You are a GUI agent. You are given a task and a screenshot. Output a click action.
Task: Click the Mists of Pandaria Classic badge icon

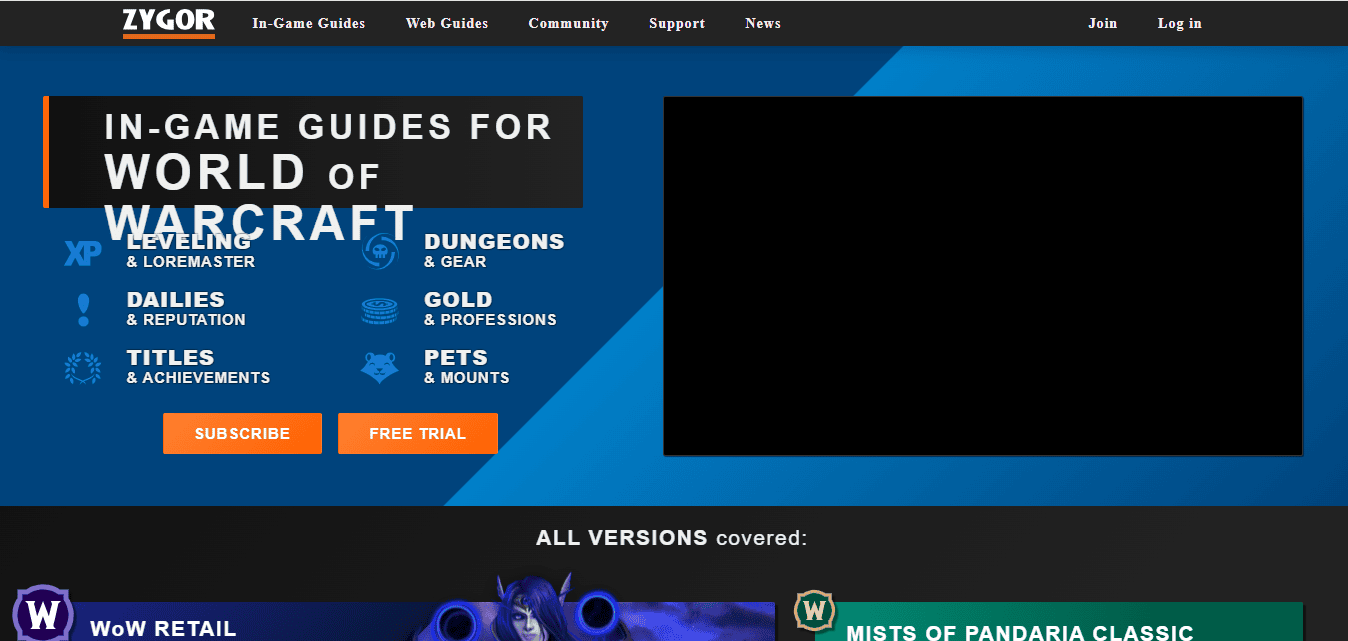815,610
